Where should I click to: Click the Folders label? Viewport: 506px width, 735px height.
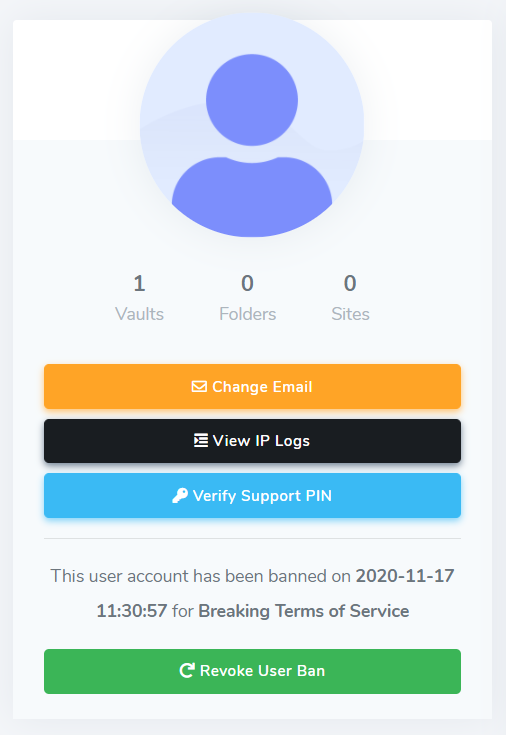tap(248, 314)
